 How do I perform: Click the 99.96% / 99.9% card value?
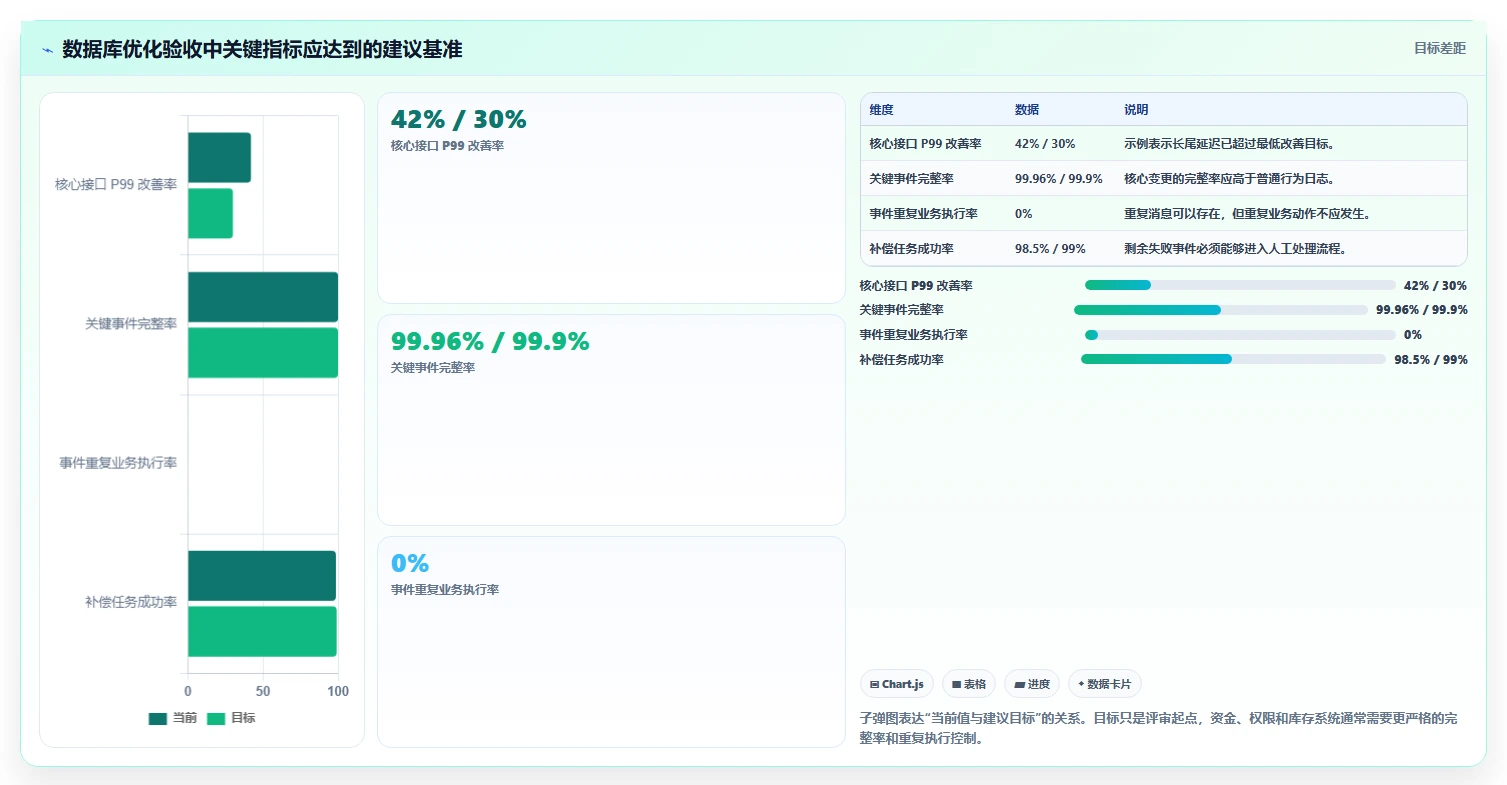point(490,342)
